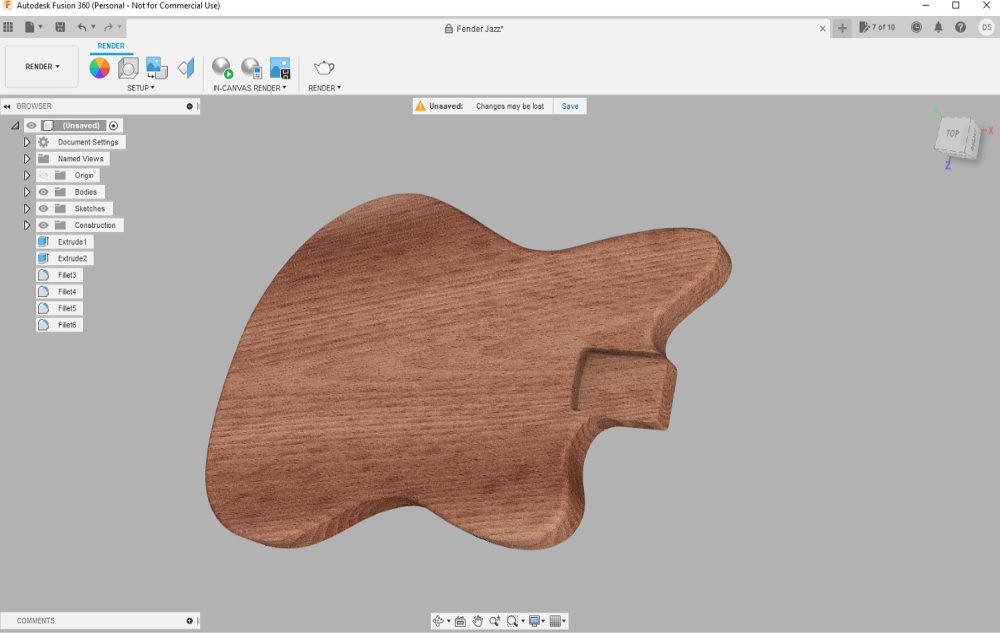Open the DS user account menu
The image size is (1000, 633).
(x=986, y=27)
